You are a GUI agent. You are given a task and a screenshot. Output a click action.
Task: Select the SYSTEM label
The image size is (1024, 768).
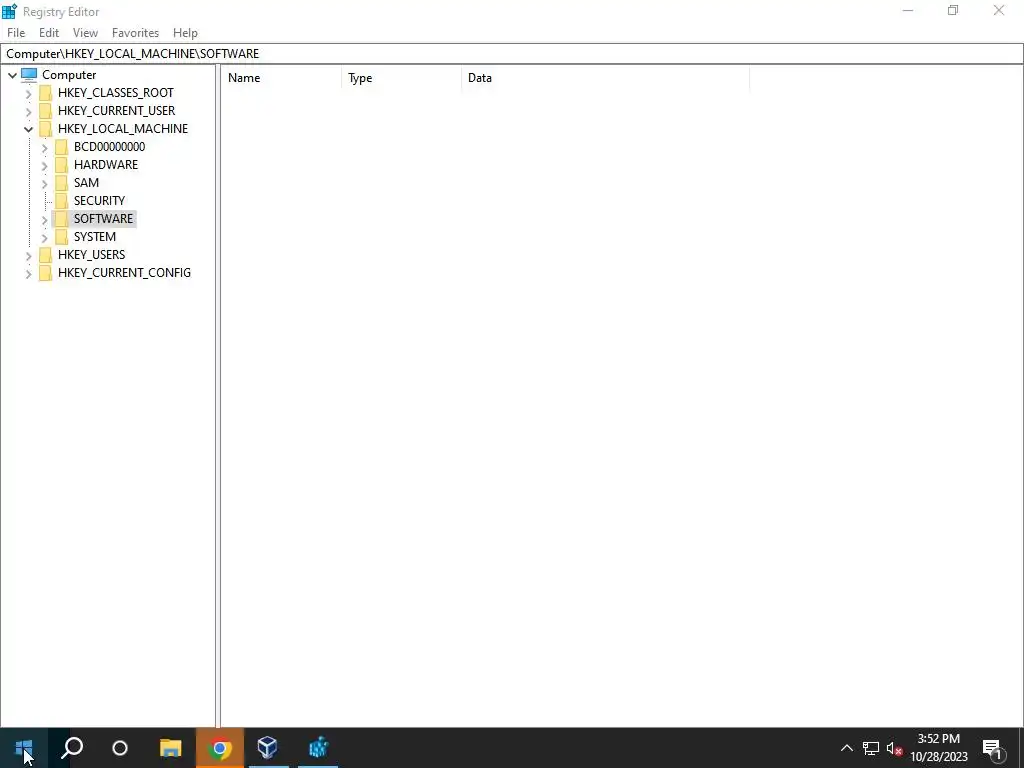point(95,236)
